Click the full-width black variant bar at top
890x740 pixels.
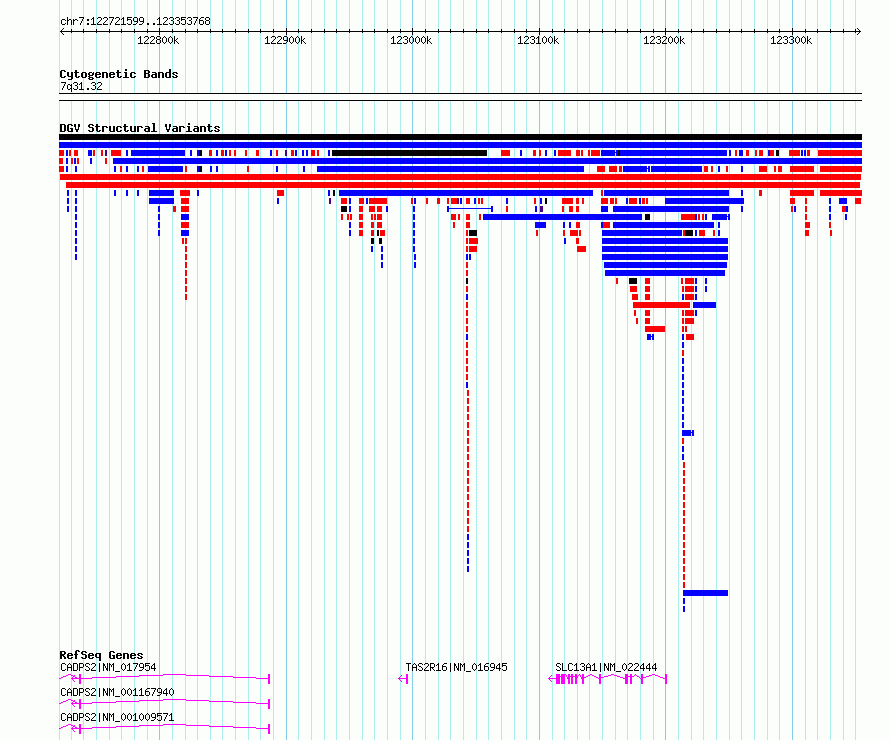tap(460, 137)
